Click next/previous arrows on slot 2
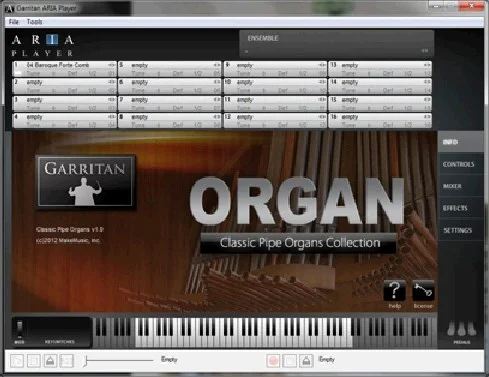489x377 pixels. point(112,82)
